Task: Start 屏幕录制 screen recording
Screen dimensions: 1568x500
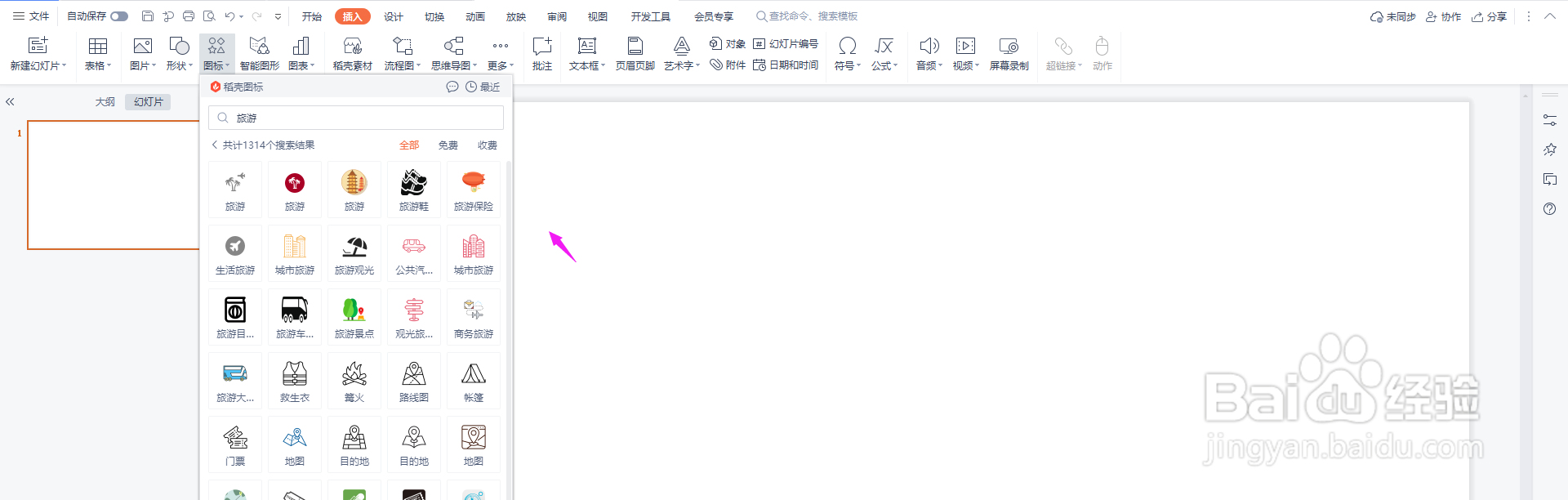Action: point(1009,54)
